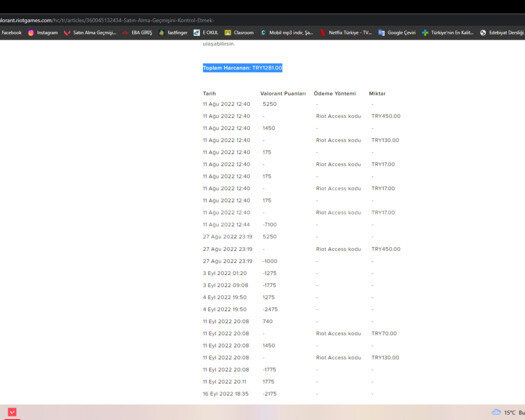This screenshot has width=525, height=420.
Task: Click the 16 Eyl 2022 18:35 date
Action: (x=226, y=394)
